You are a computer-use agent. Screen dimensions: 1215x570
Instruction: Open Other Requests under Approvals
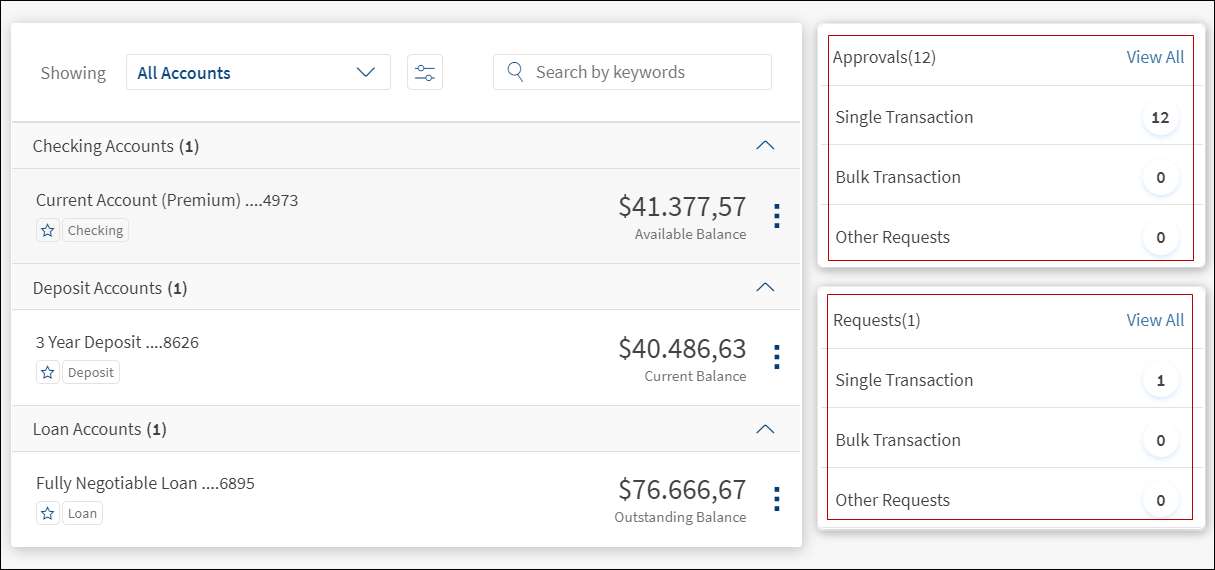pos(893,237)
